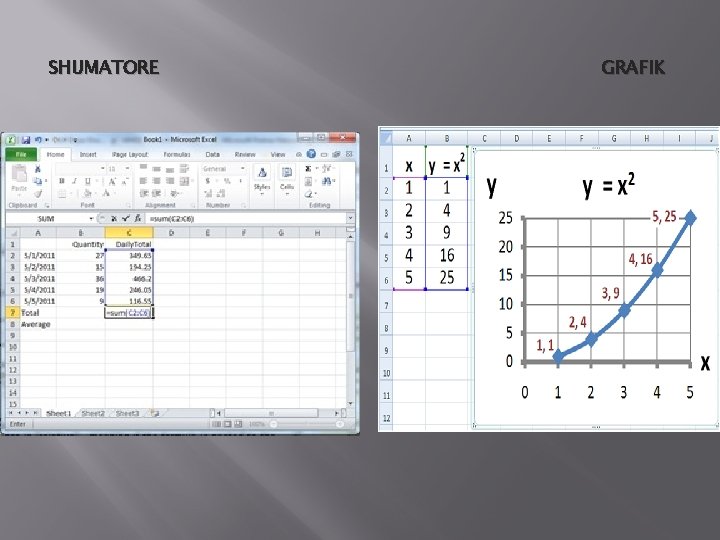Click the Font Color letter A icon
This screenshot has width=720, height=540.
coord(106,194)
